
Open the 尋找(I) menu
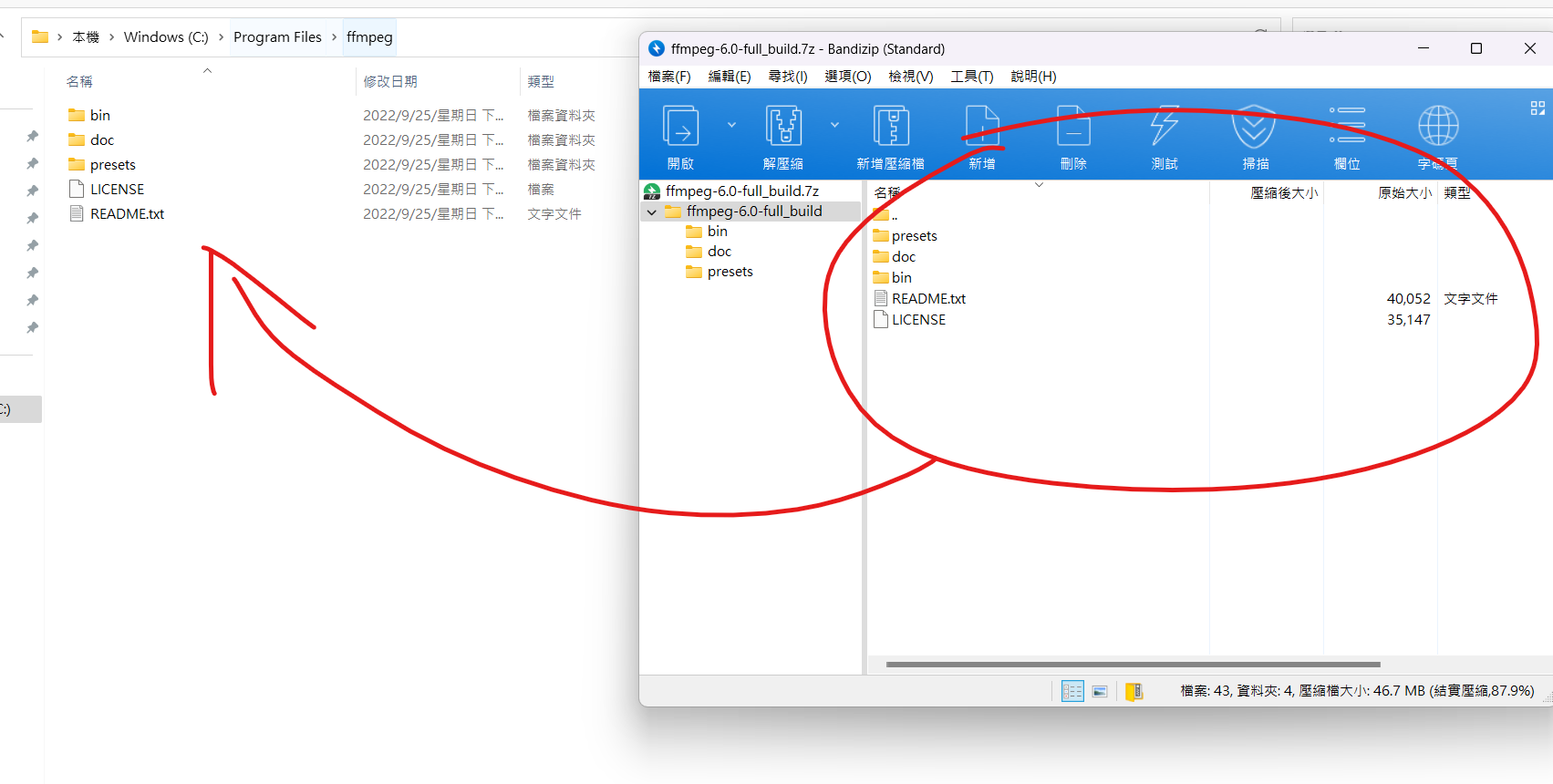click(x=788, y=77)
